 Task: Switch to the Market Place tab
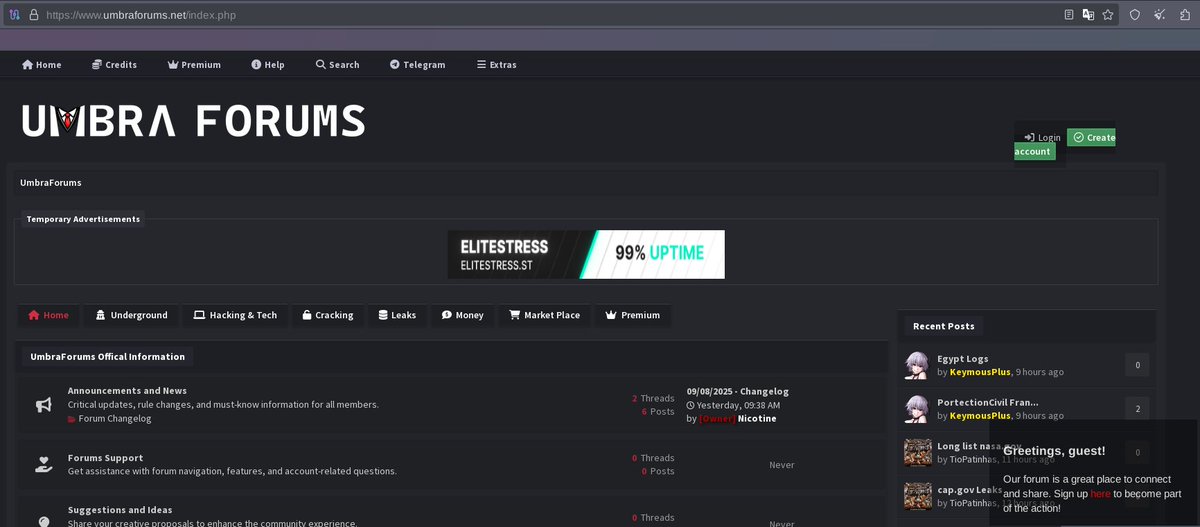tap(544, 315)
